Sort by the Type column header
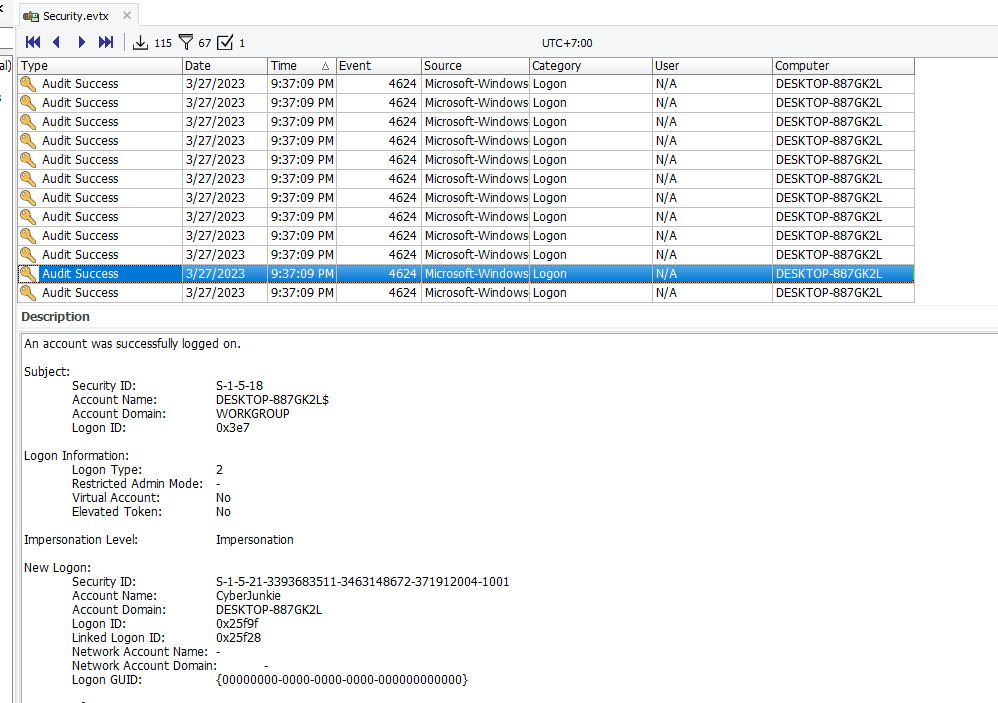Viewport: 998px width, 703px height. (x=99, y=66)
